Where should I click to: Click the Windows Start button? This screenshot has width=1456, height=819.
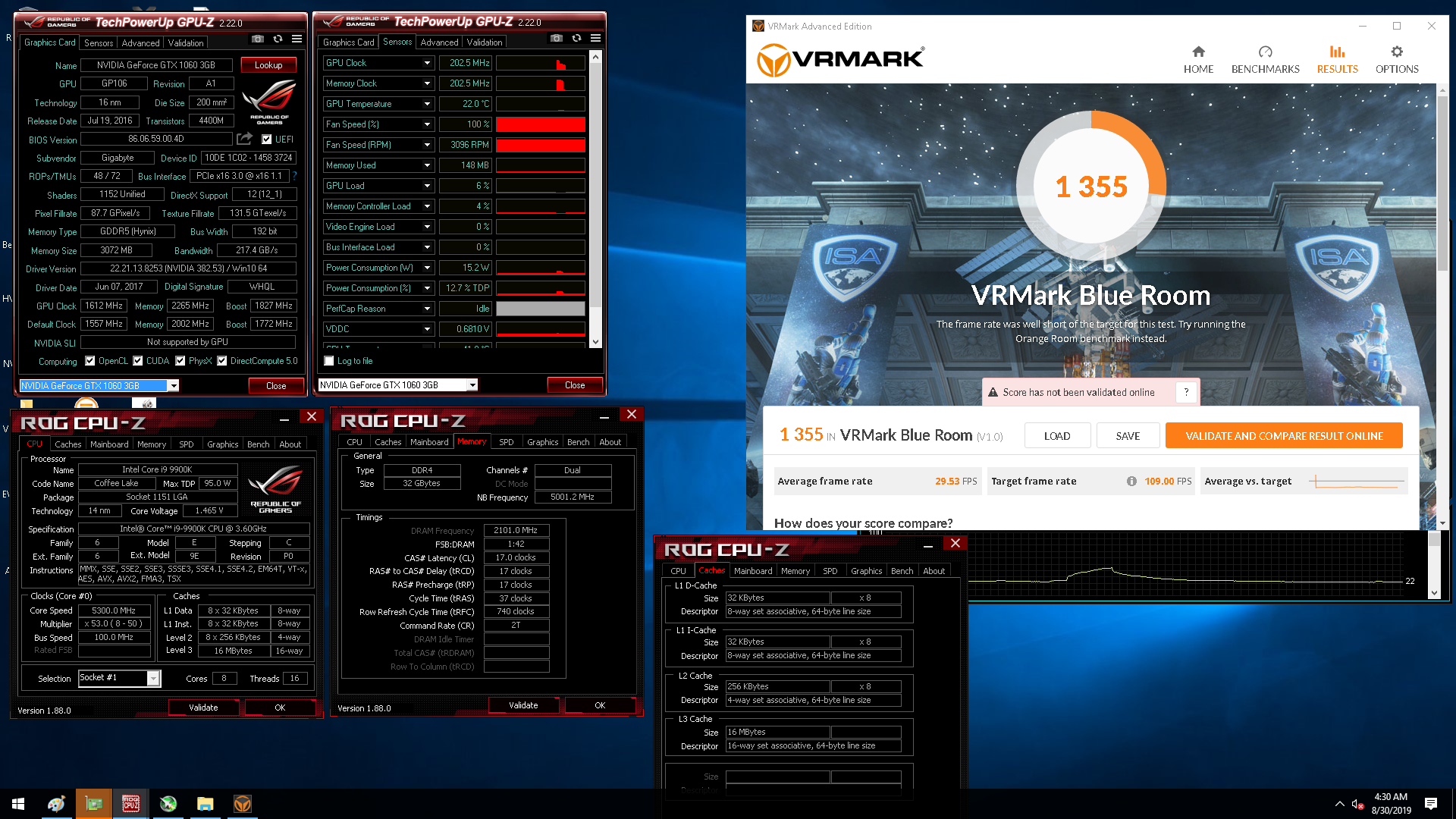point(18,804)
